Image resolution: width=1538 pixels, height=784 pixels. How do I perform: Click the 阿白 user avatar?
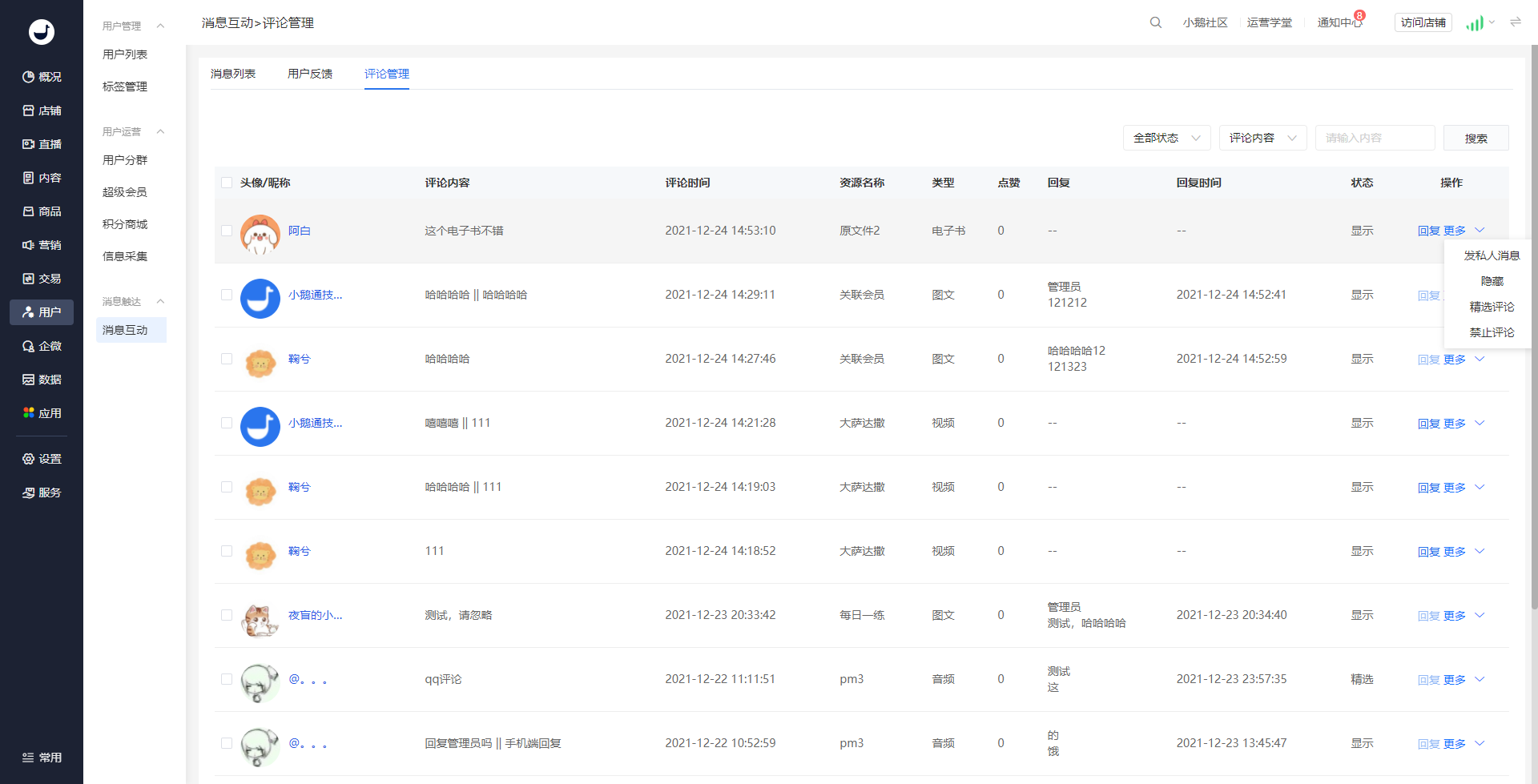(260, 234)
